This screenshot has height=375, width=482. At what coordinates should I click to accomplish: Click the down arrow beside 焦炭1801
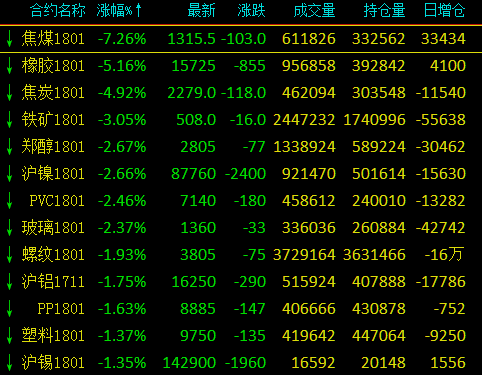click(10, 93)
